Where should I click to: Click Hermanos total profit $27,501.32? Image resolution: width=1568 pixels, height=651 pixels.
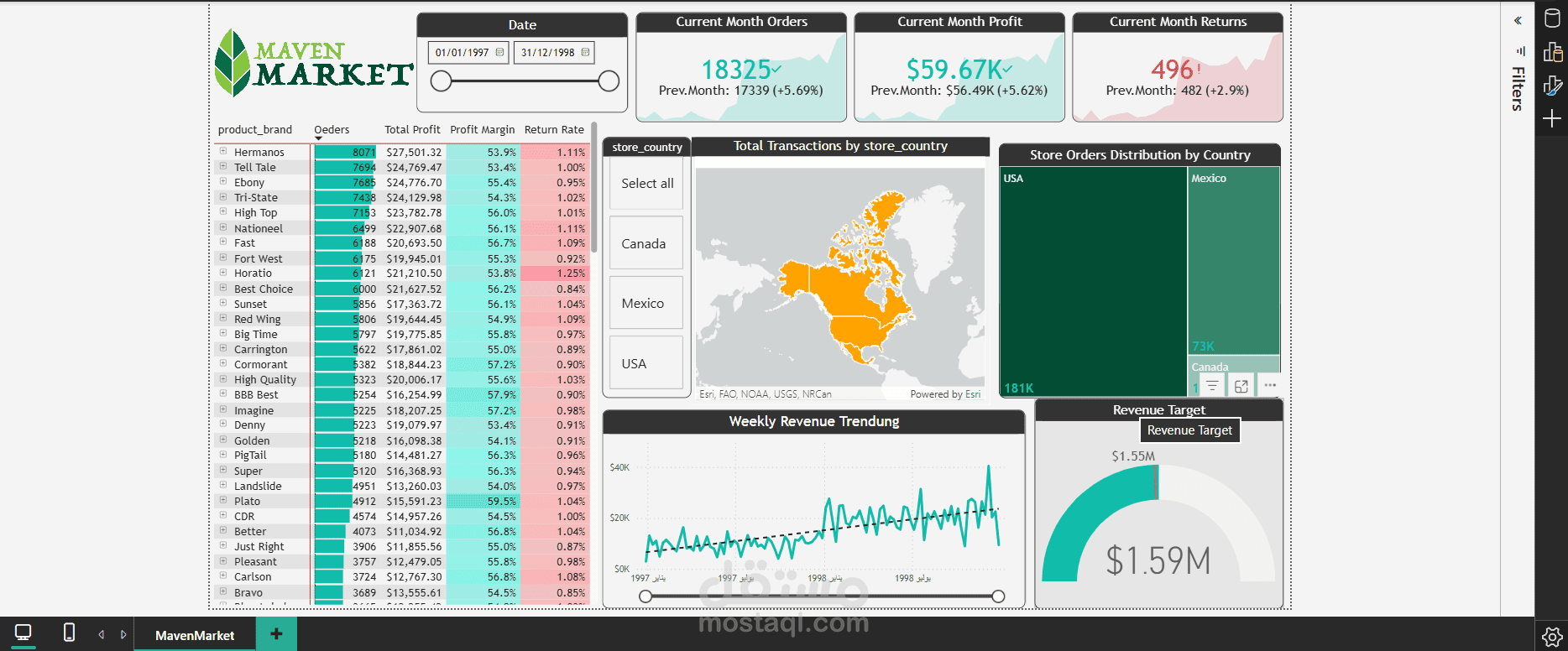tap(414, 152)
